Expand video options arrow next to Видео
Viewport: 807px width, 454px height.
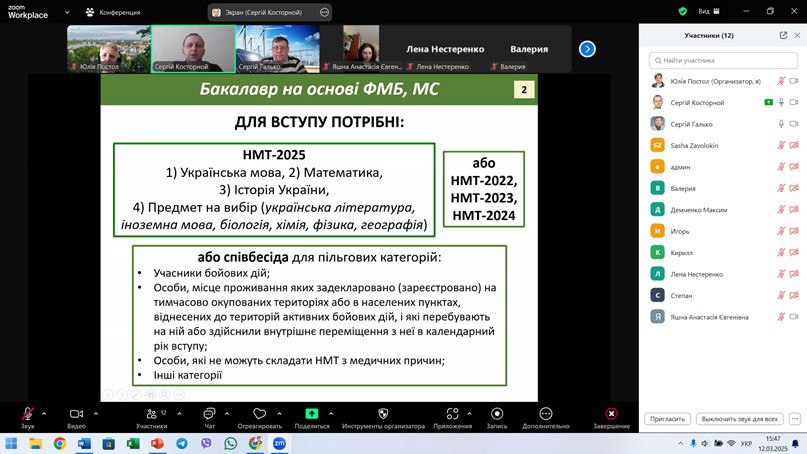[96, 413]
